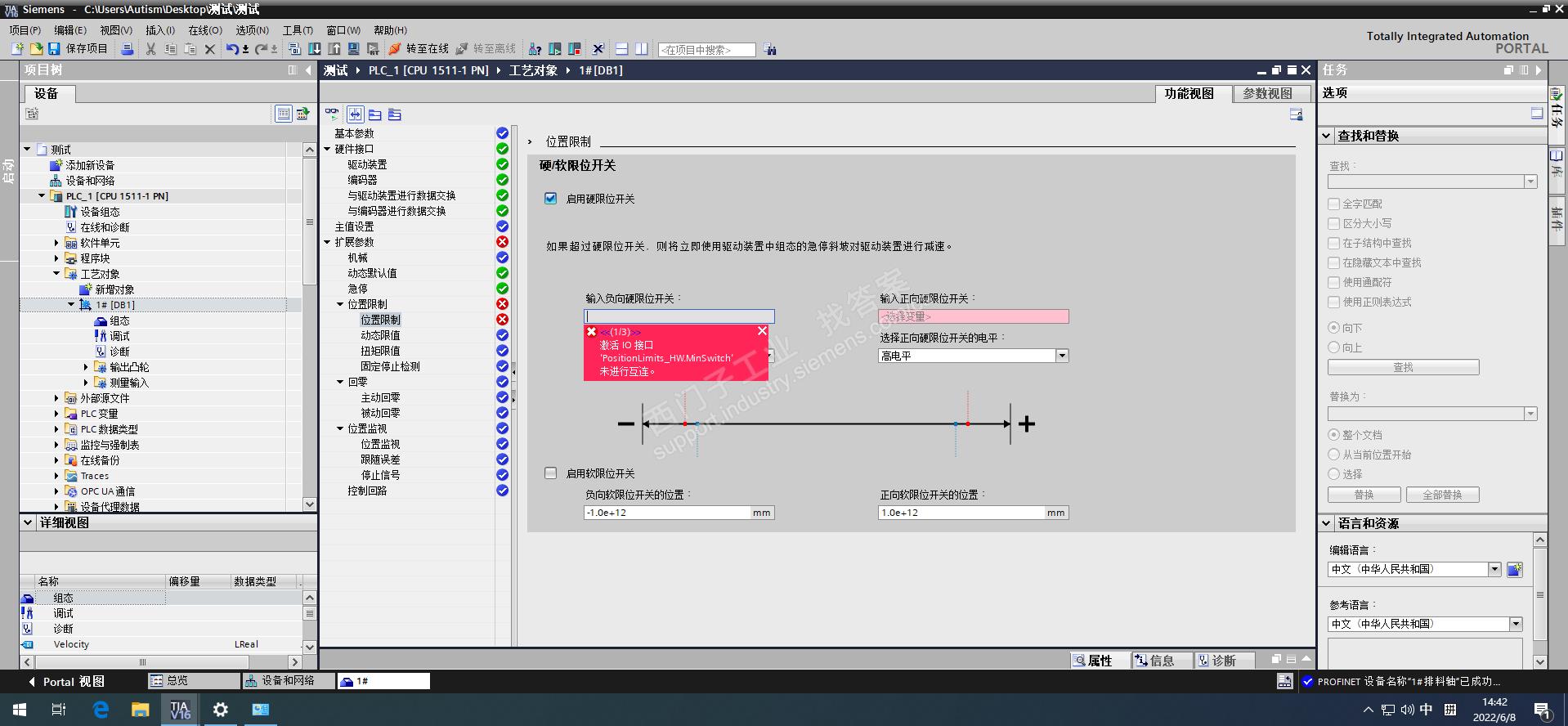Collapse the 查找和替换 section
Image resolution: width=1568 pixels, height=726 pixels.
(1327, 136)
